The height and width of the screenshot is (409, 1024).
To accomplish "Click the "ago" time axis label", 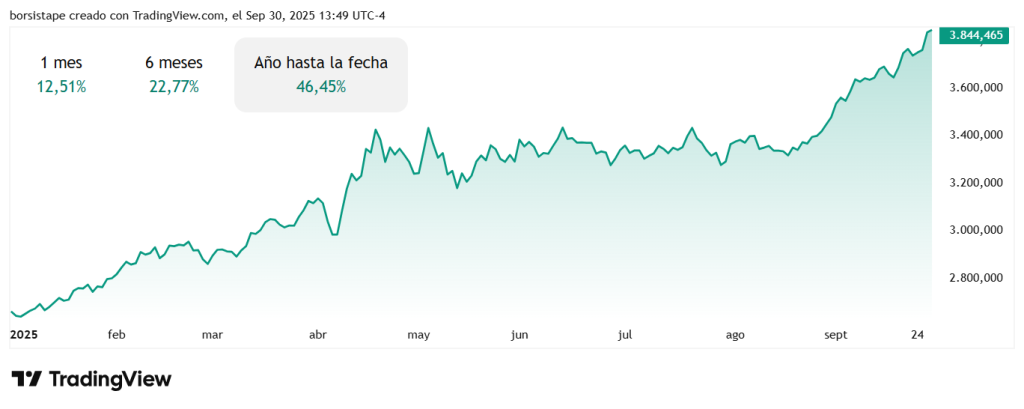I will tap(735, 334).
